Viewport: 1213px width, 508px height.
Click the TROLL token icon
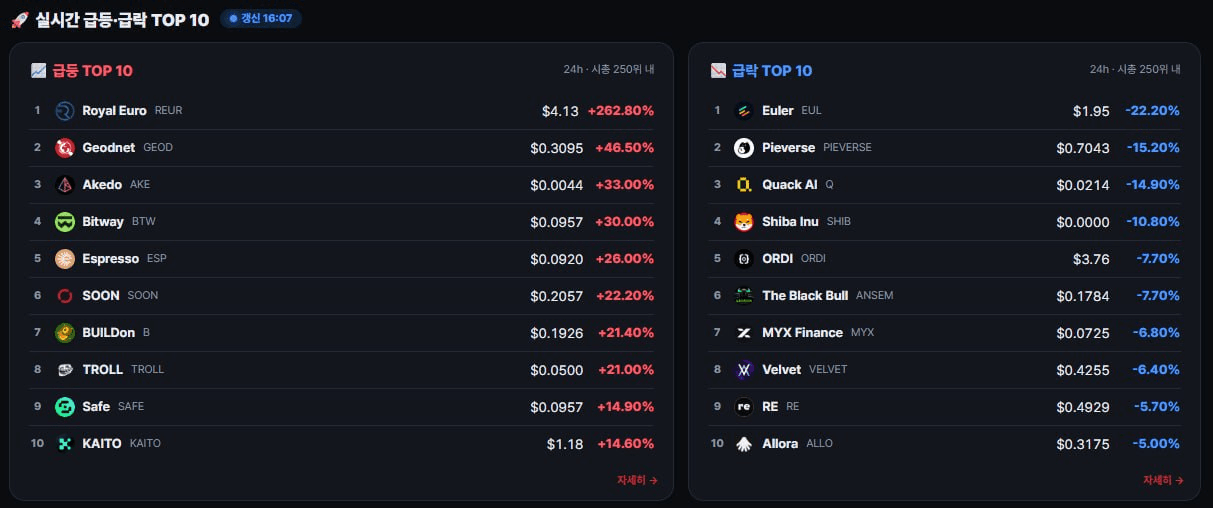click(x=65, y=370)
